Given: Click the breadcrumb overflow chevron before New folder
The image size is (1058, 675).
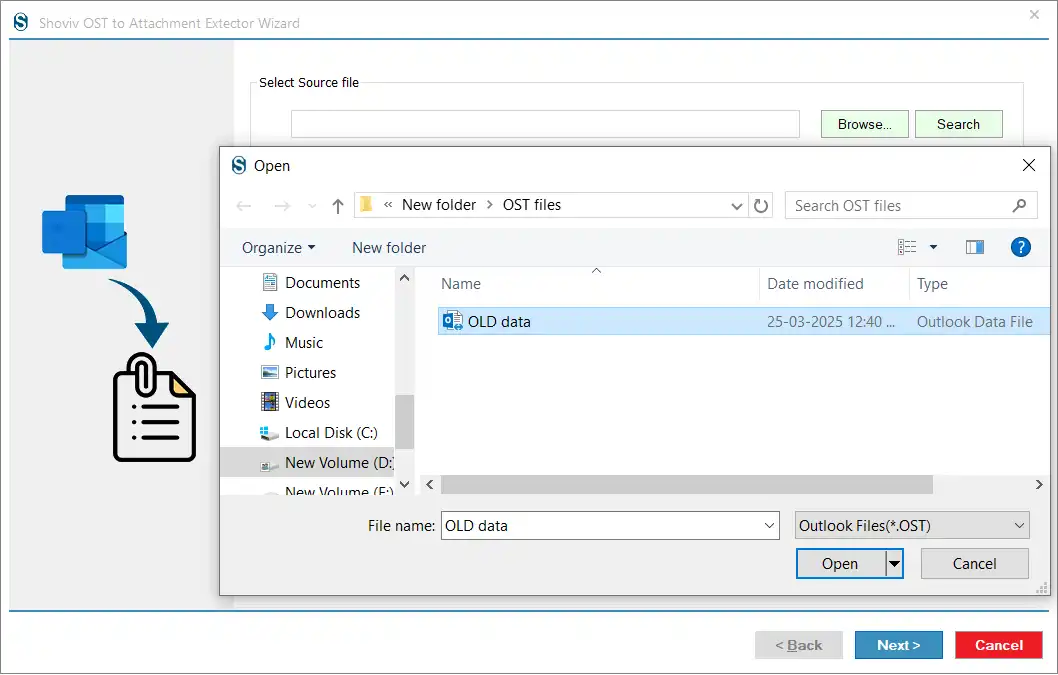Looking at the screenshot, I should coord(388,205).
